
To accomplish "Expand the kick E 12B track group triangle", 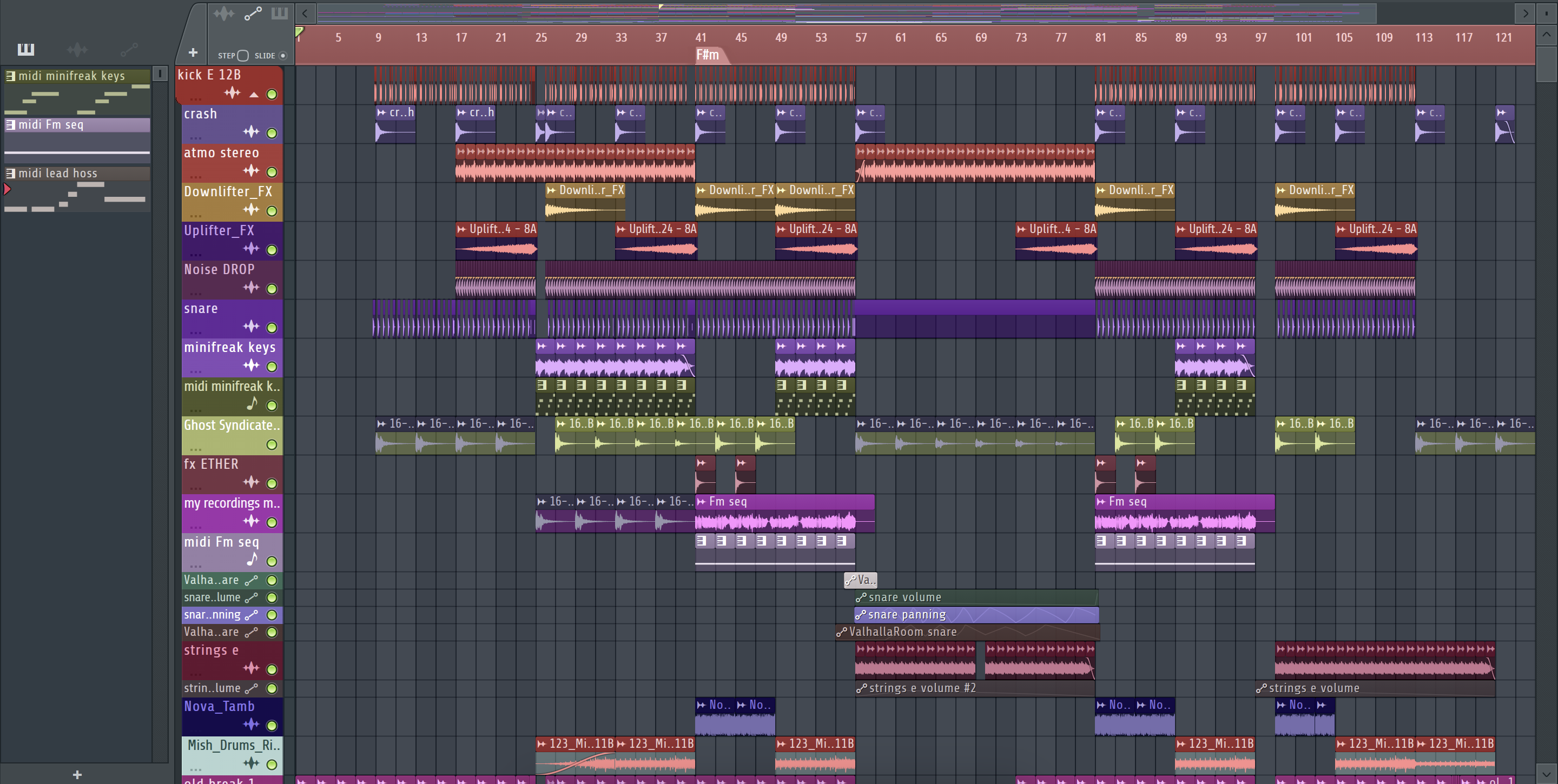I will point(254,94).
